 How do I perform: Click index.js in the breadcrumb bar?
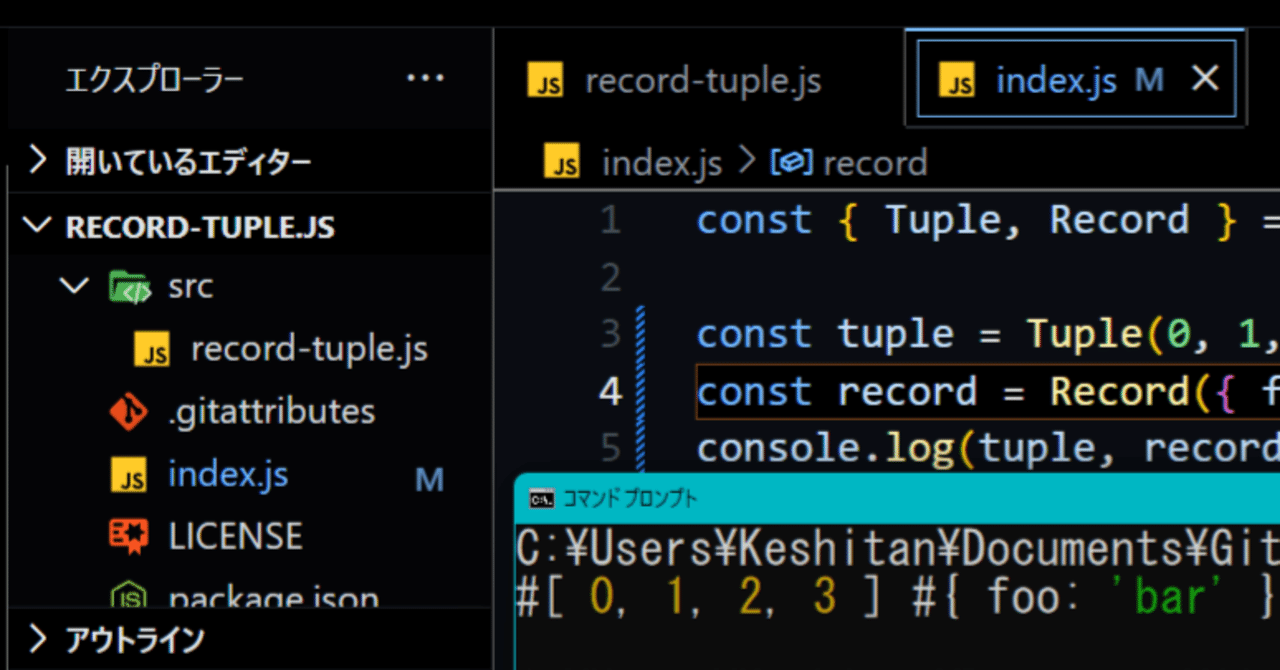click(x=662, y=161)
